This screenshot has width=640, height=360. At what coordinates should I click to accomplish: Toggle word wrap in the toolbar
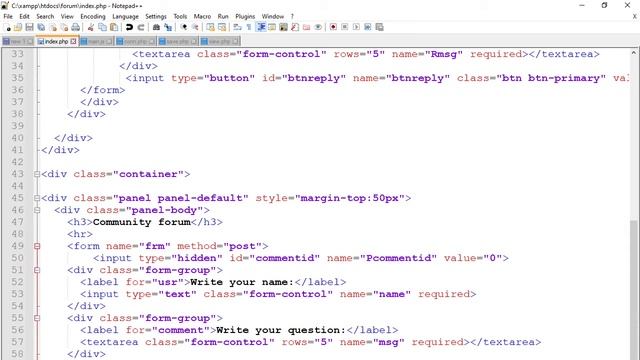(237, 27)
